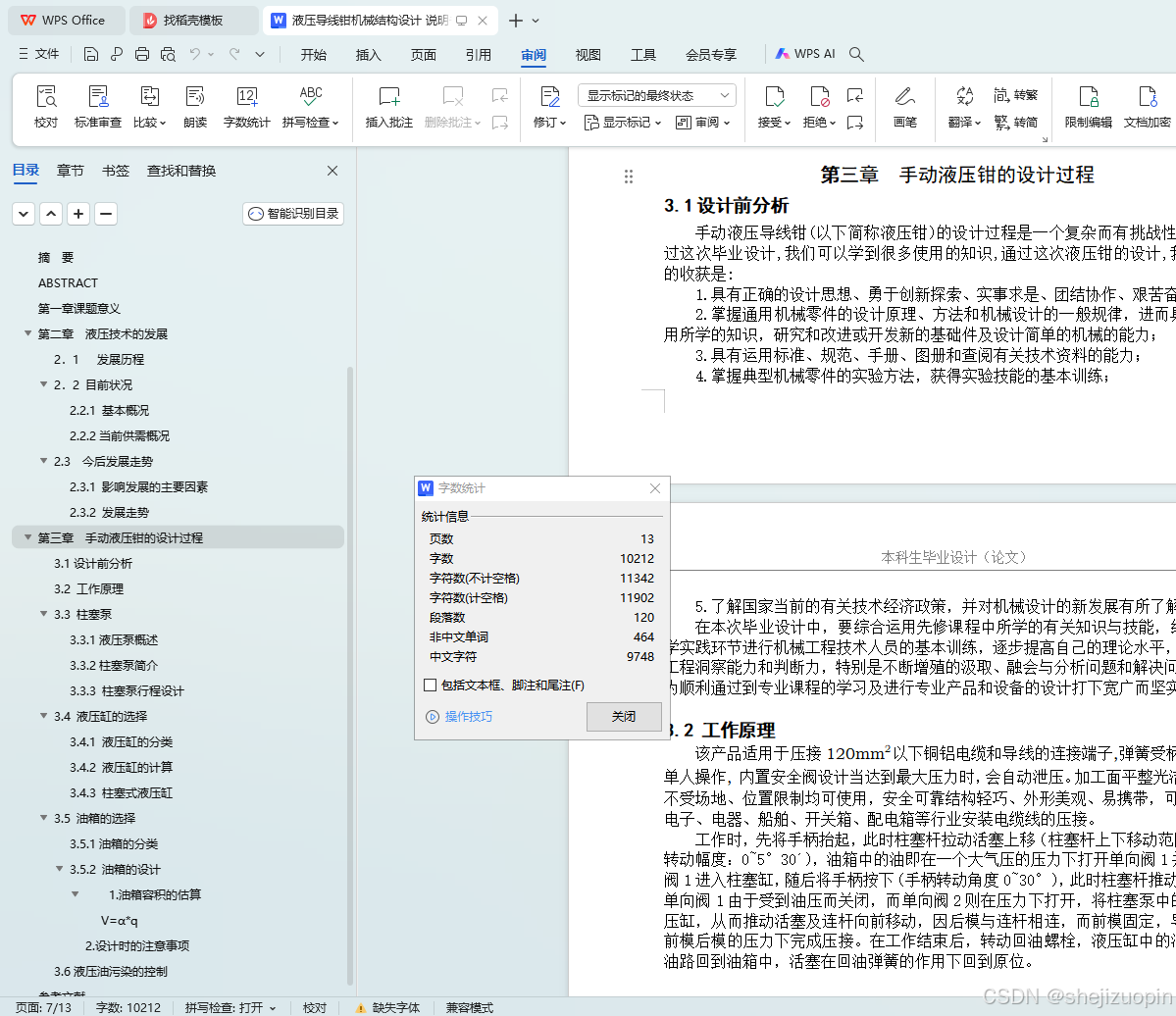
Task: Switch to the 开始 ribbon tab
Action: point(314,55)
